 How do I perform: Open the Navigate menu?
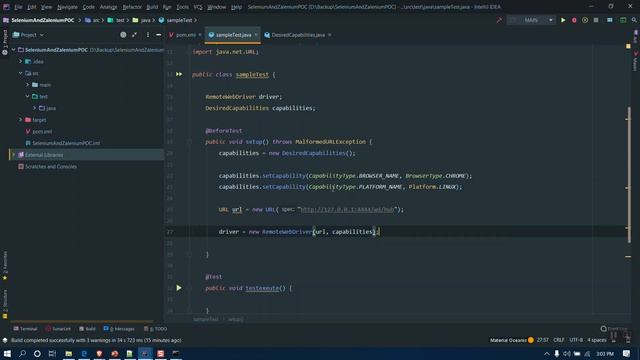pyautogui.click(x=67, y=7)
